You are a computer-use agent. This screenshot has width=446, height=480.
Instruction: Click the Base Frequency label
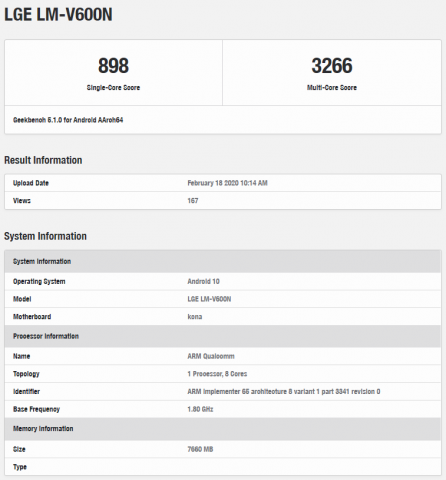36,409
